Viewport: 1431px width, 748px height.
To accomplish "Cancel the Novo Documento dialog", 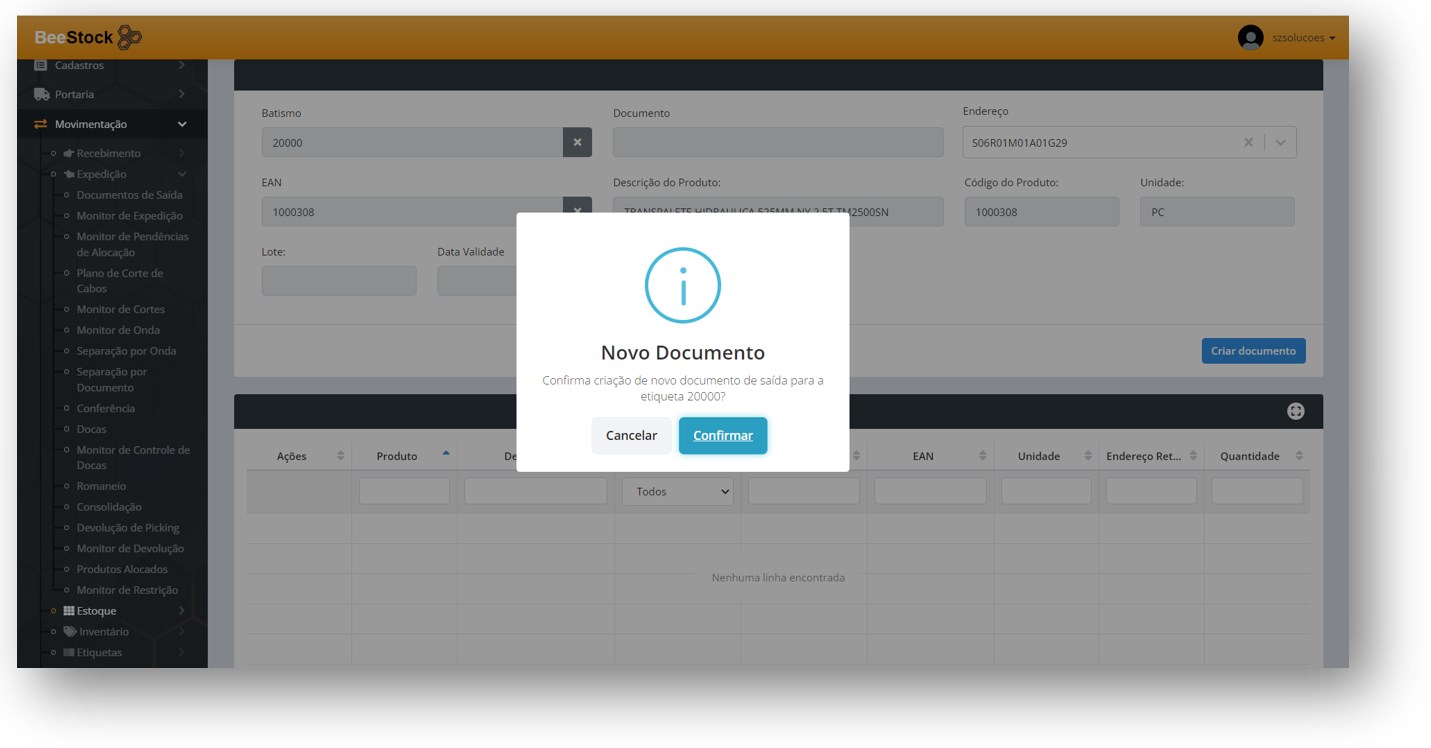I will (631, 436).
